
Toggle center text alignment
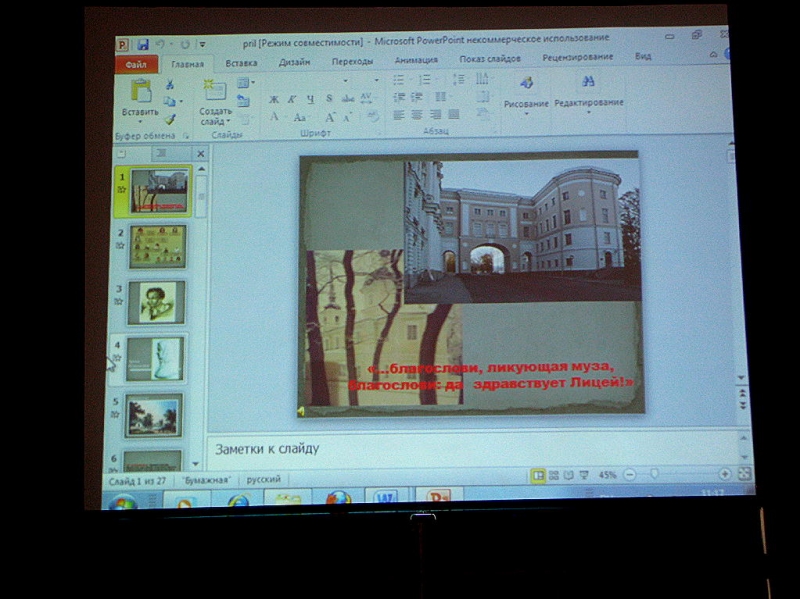coord(417,115)
